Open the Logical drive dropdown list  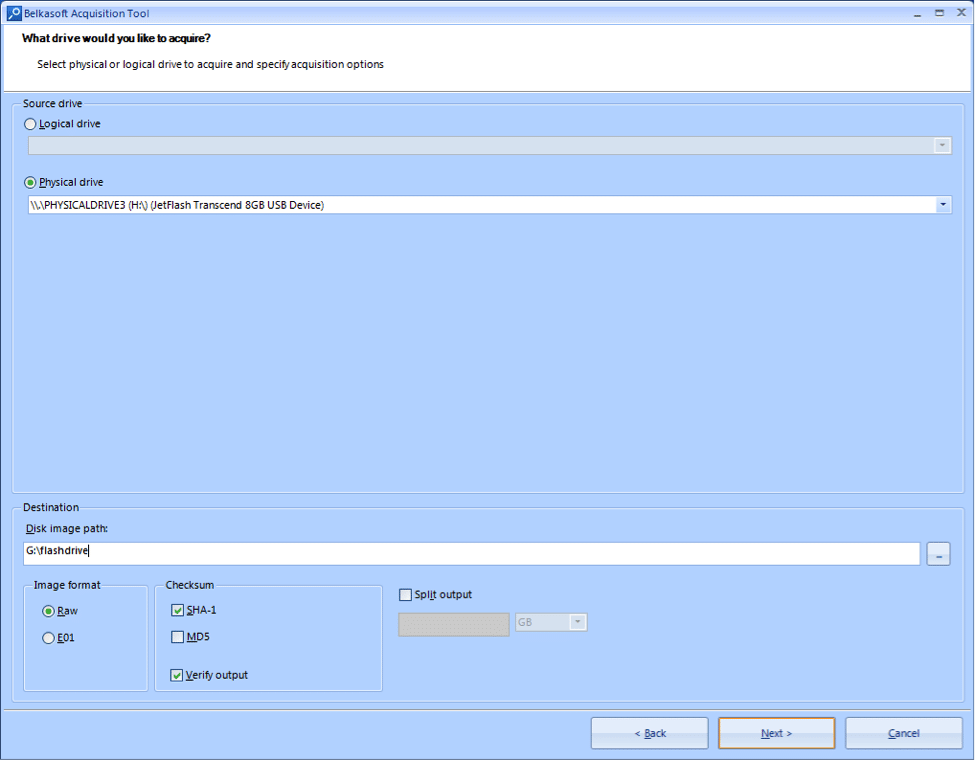942,146
